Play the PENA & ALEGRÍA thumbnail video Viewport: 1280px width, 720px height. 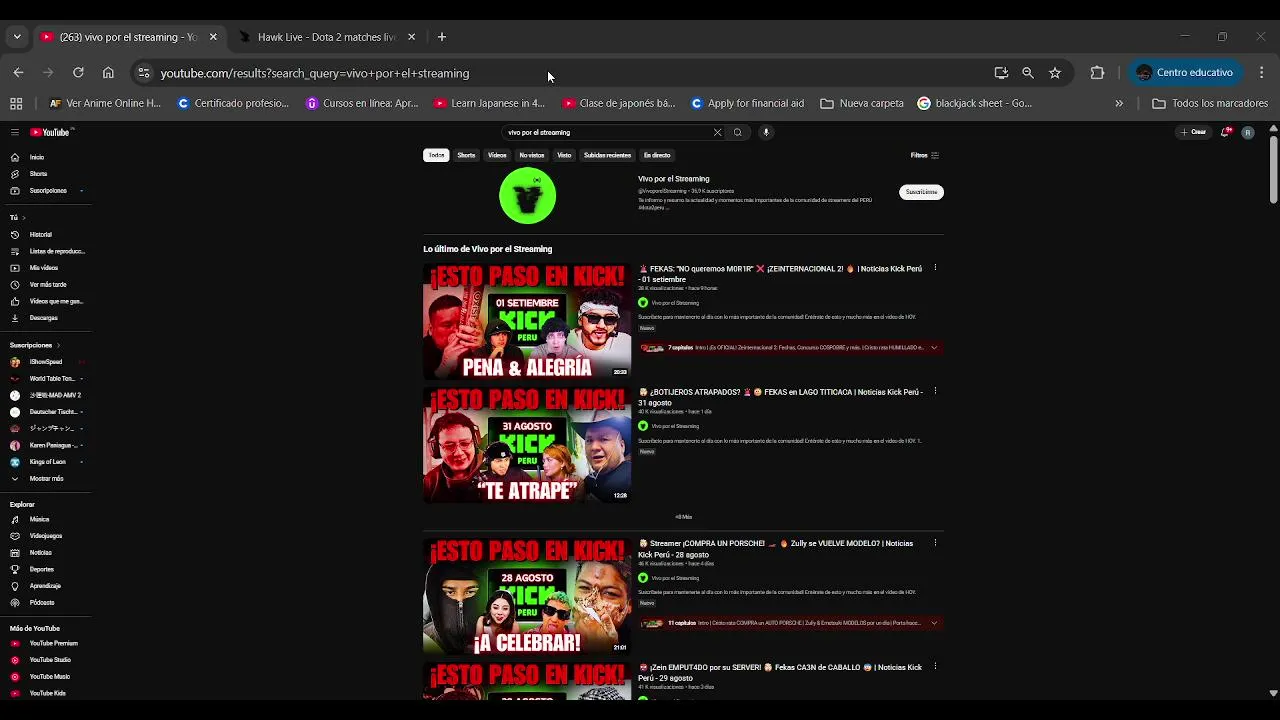pyautogui.click(x=527, y=321)
